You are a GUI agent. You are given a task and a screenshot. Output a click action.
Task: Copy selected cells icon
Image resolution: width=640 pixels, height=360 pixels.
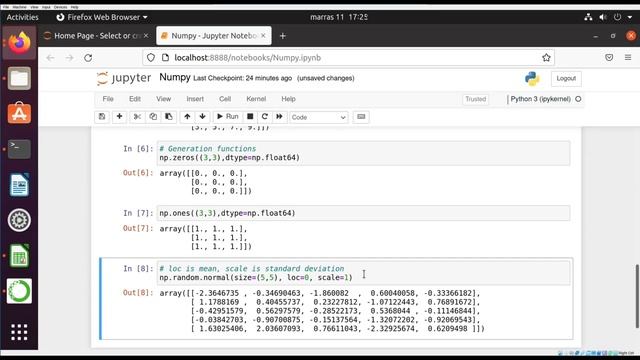pos(153,117)
